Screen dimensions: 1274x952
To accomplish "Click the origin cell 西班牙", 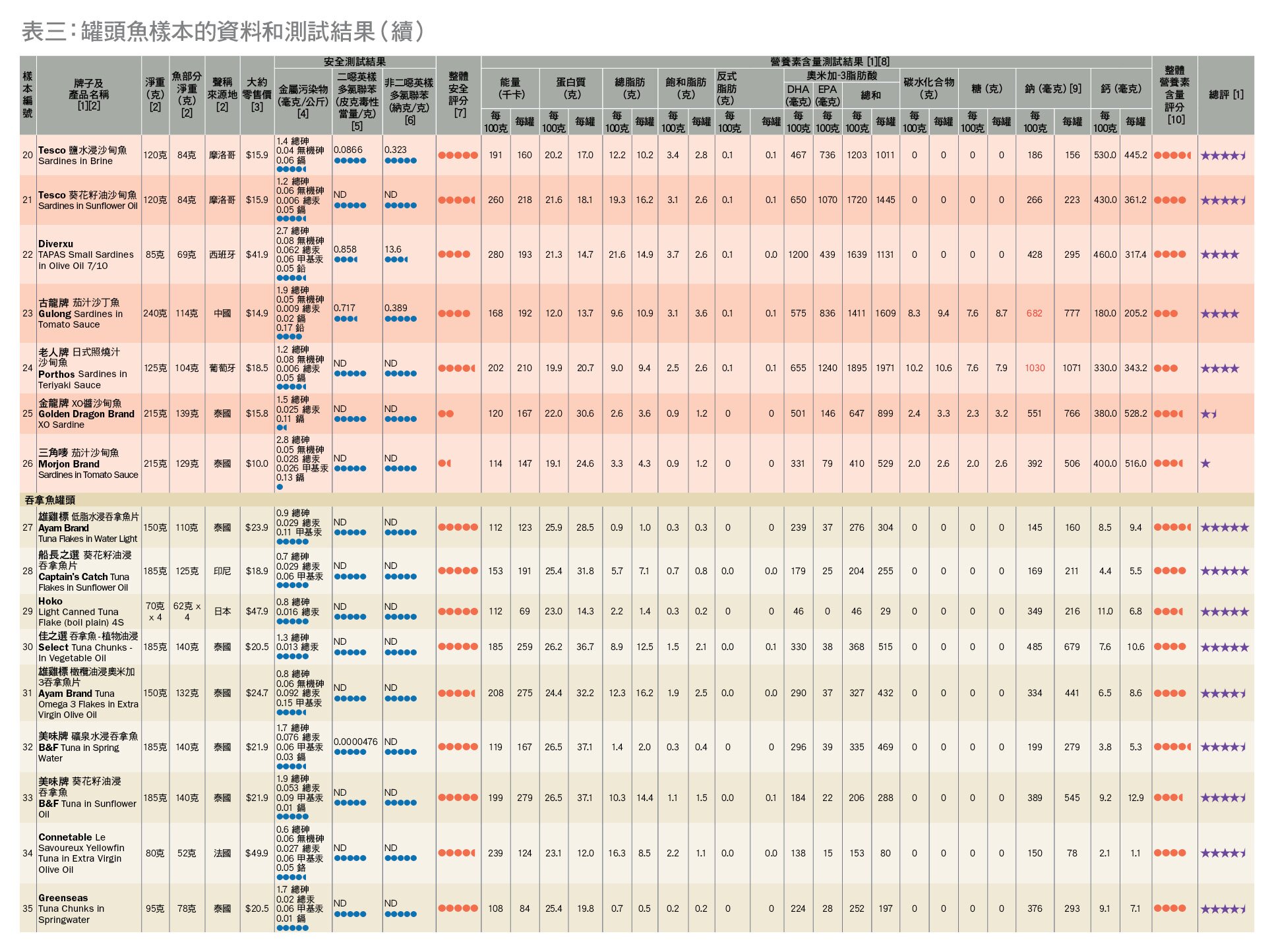I will tap(222, 254).
